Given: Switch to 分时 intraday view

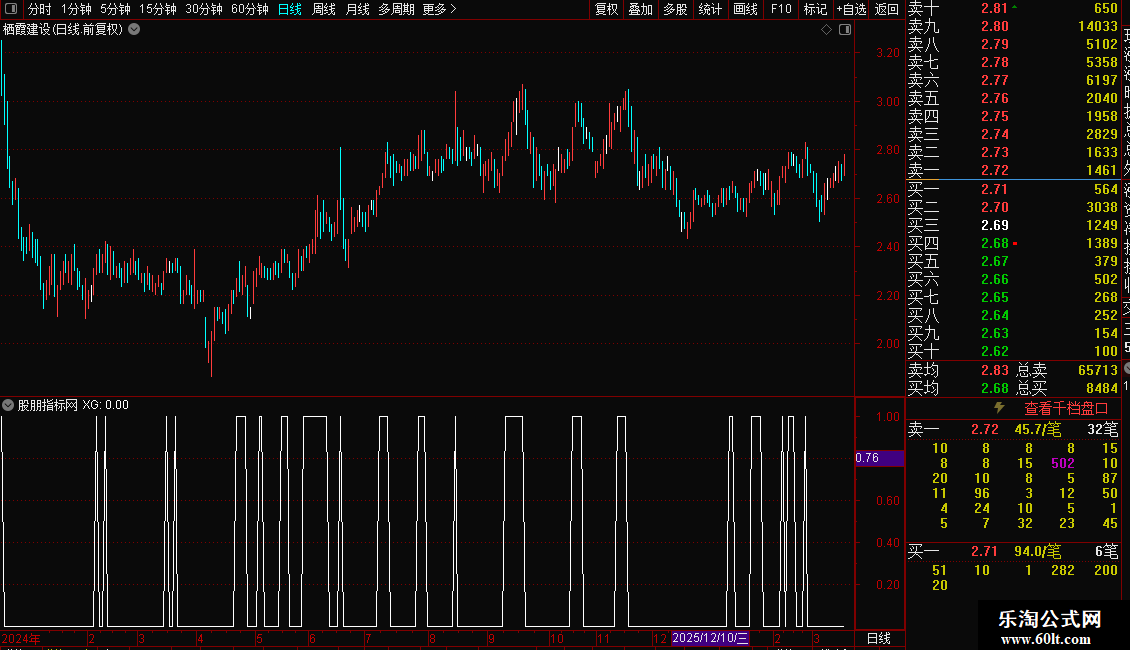Looking at the screenshot, I should coord(40,9).
